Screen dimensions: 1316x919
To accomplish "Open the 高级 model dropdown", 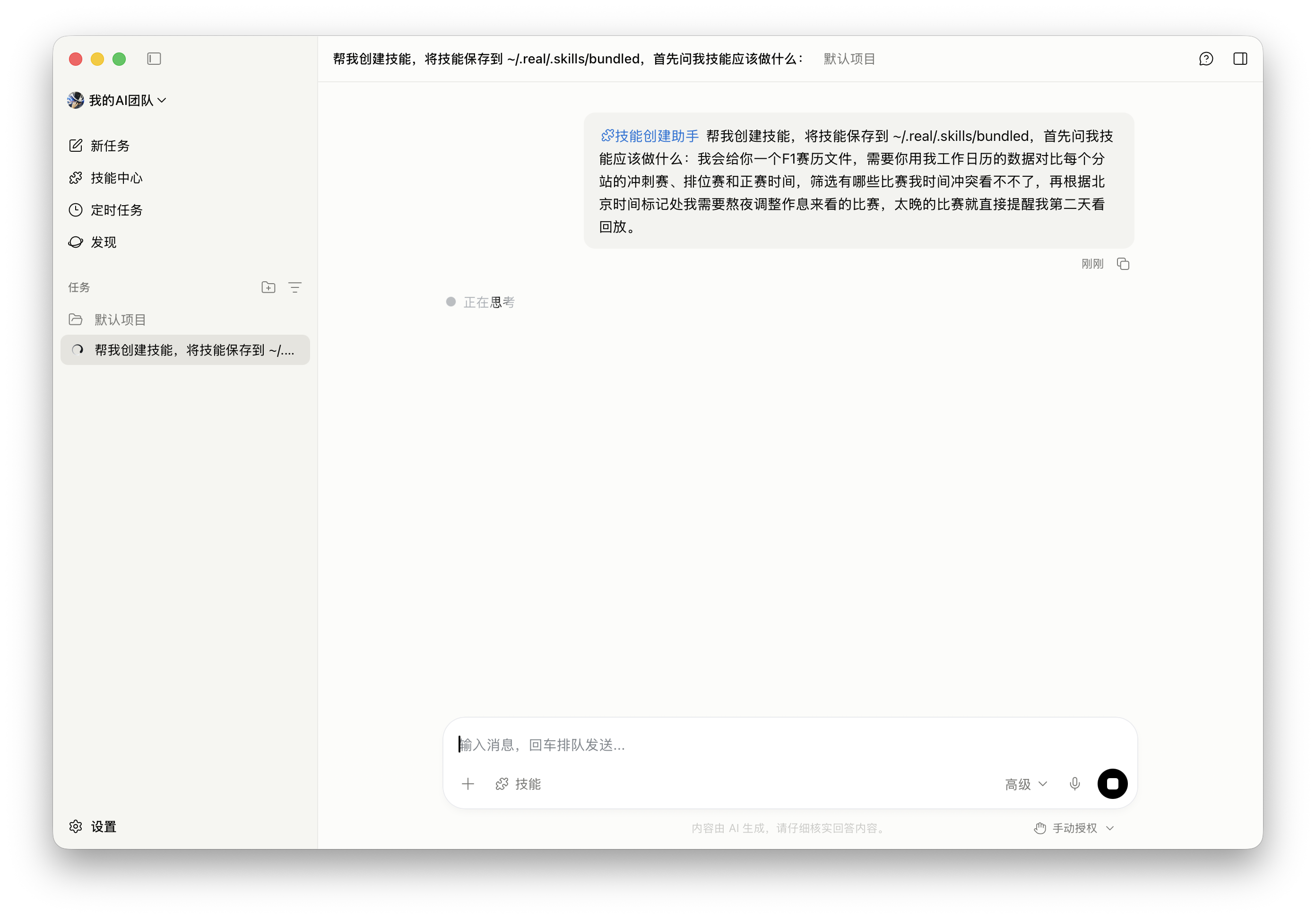I will coord(1025,784).
